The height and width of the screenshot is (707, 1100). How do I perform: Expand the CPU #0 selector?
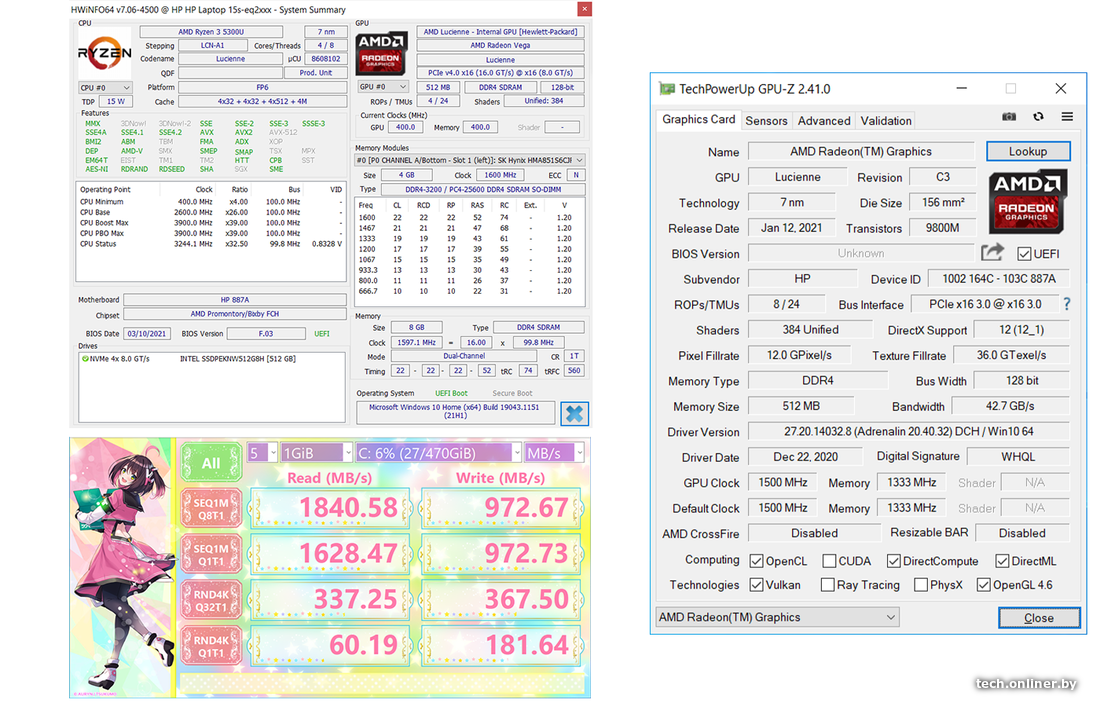coord(105,88)
